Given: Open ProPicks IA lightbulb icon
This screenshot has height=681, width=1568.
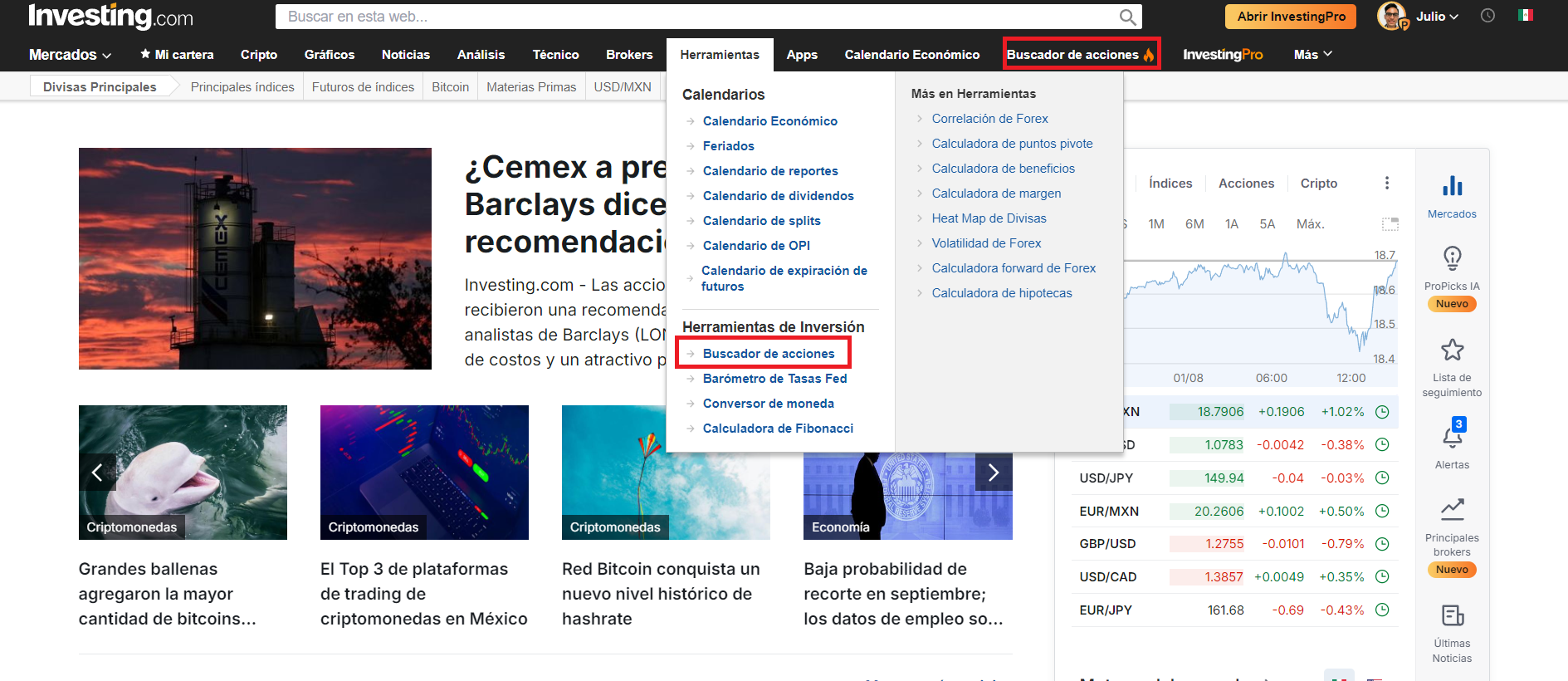Looking at the screenshot, I should click(1452, 258).
